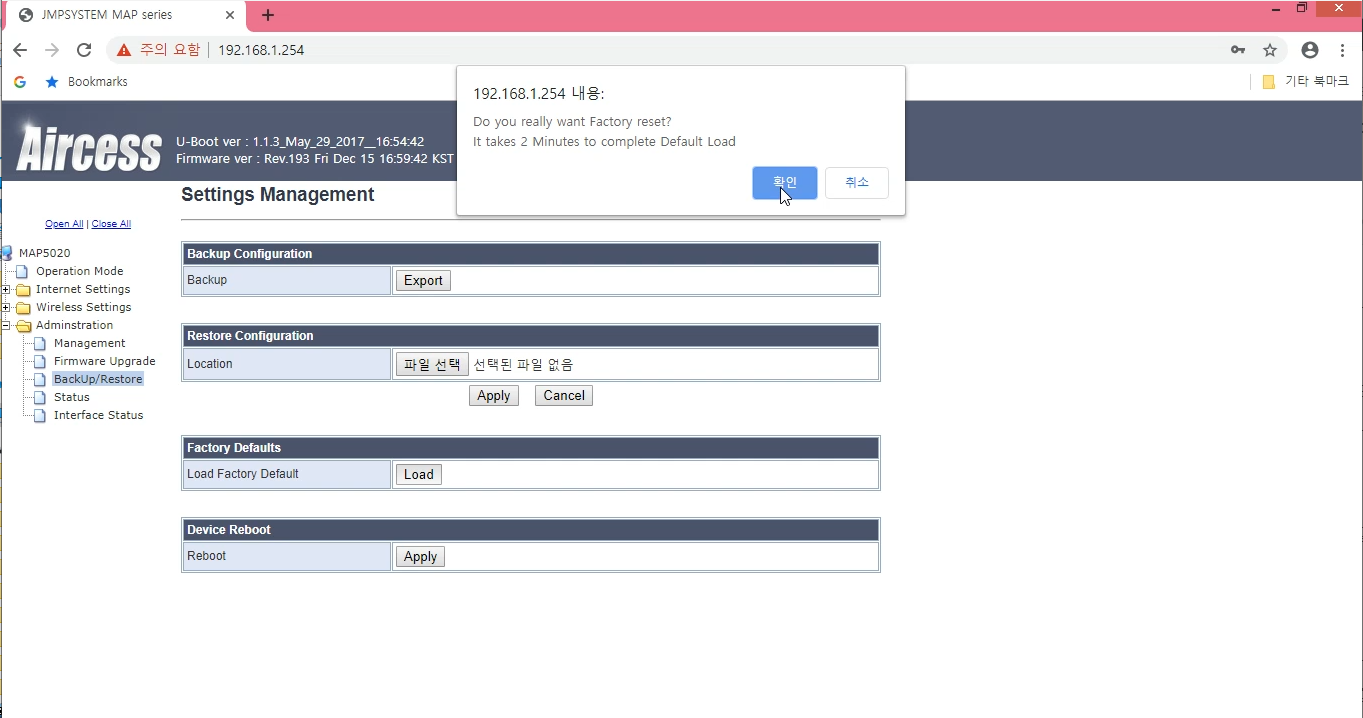The height and width of the screenshot is (718, 1363).
Task: Click the MAP5020 device icon
Action: point(7,253)
